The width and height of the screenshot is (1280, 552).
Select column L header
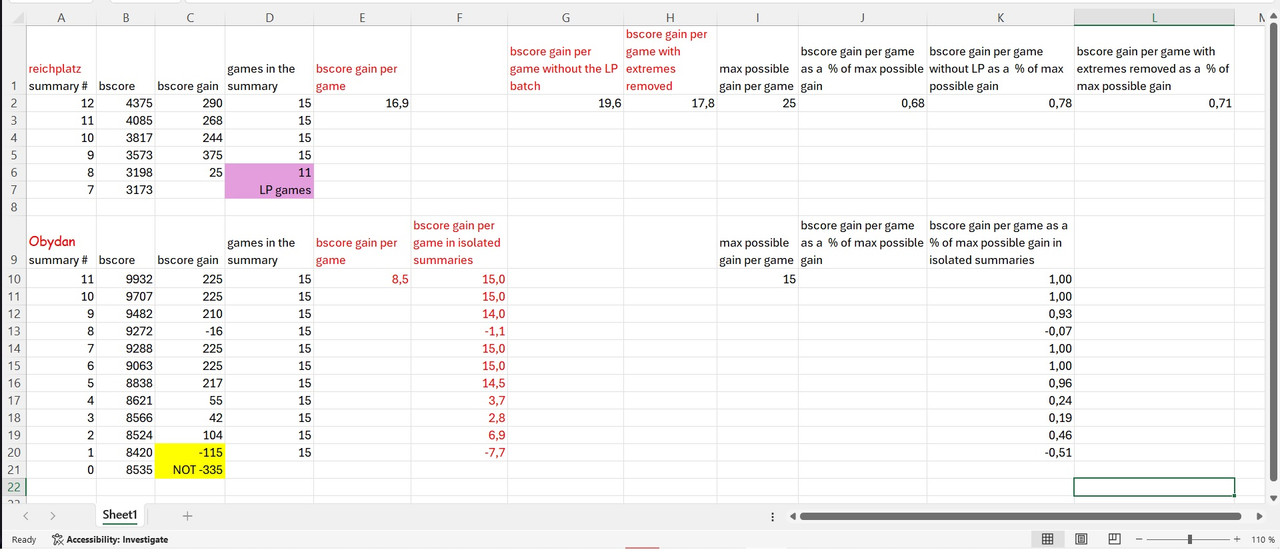click(x=1154, y=17)
